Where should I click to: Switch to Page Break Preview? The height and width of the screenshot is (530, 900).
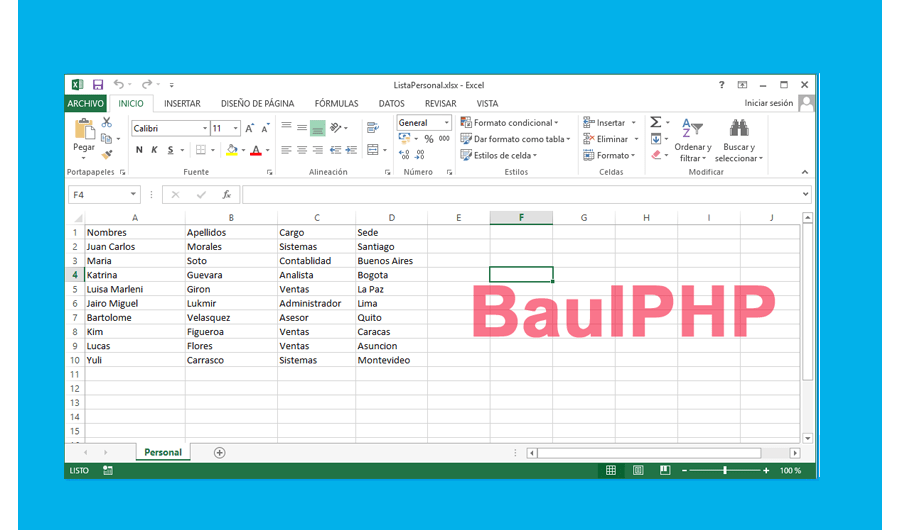[x=665, y=470]
